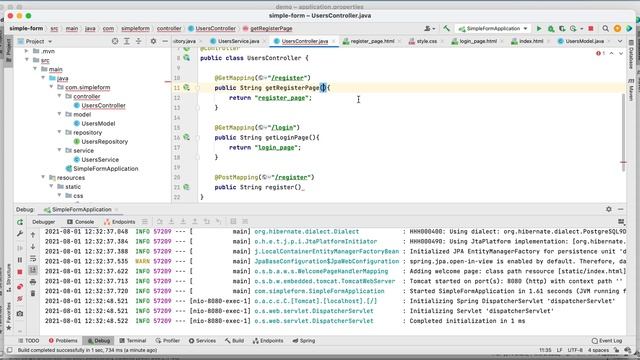
Task: Click the Select Opened File target icon
Action: pos(115,41)
